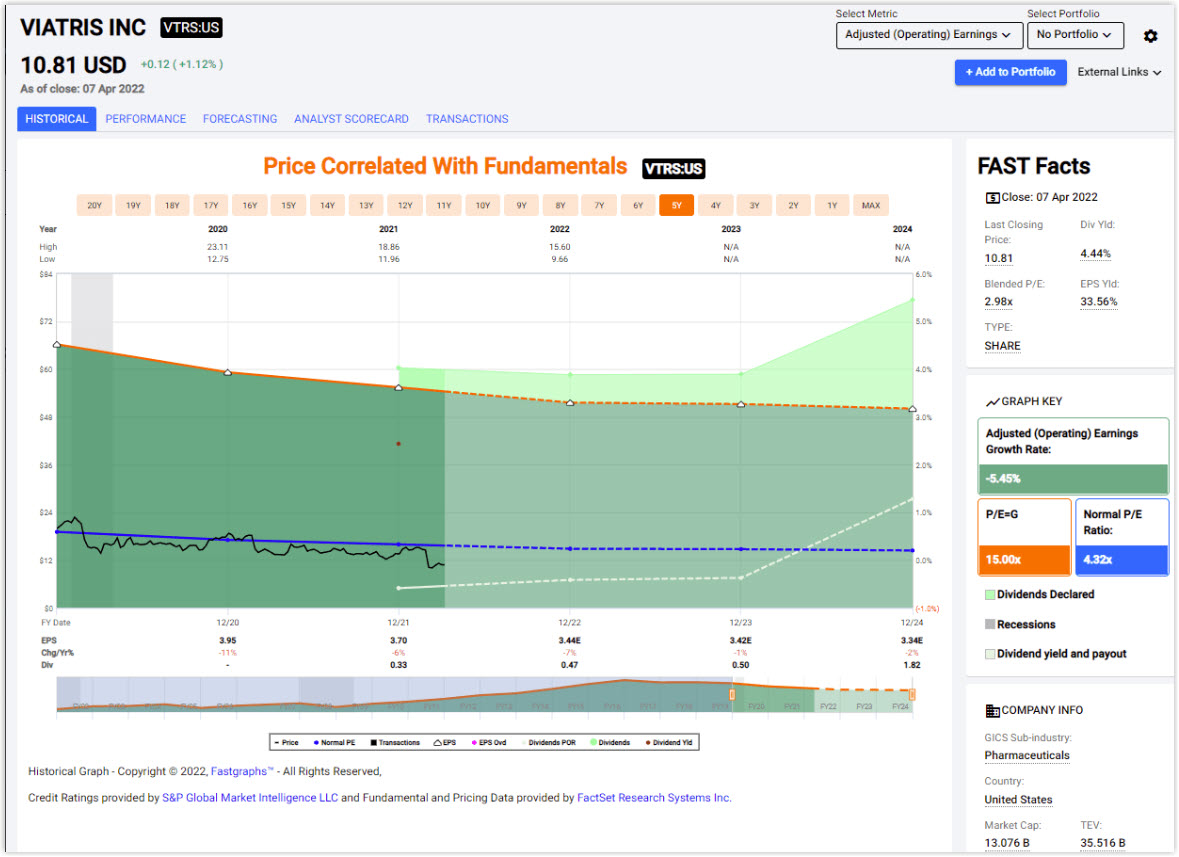Click the EPS triangle icon in the legend
Image resolution: width=1179 pixels, height=857 pixels.
(x=437, y=742)
